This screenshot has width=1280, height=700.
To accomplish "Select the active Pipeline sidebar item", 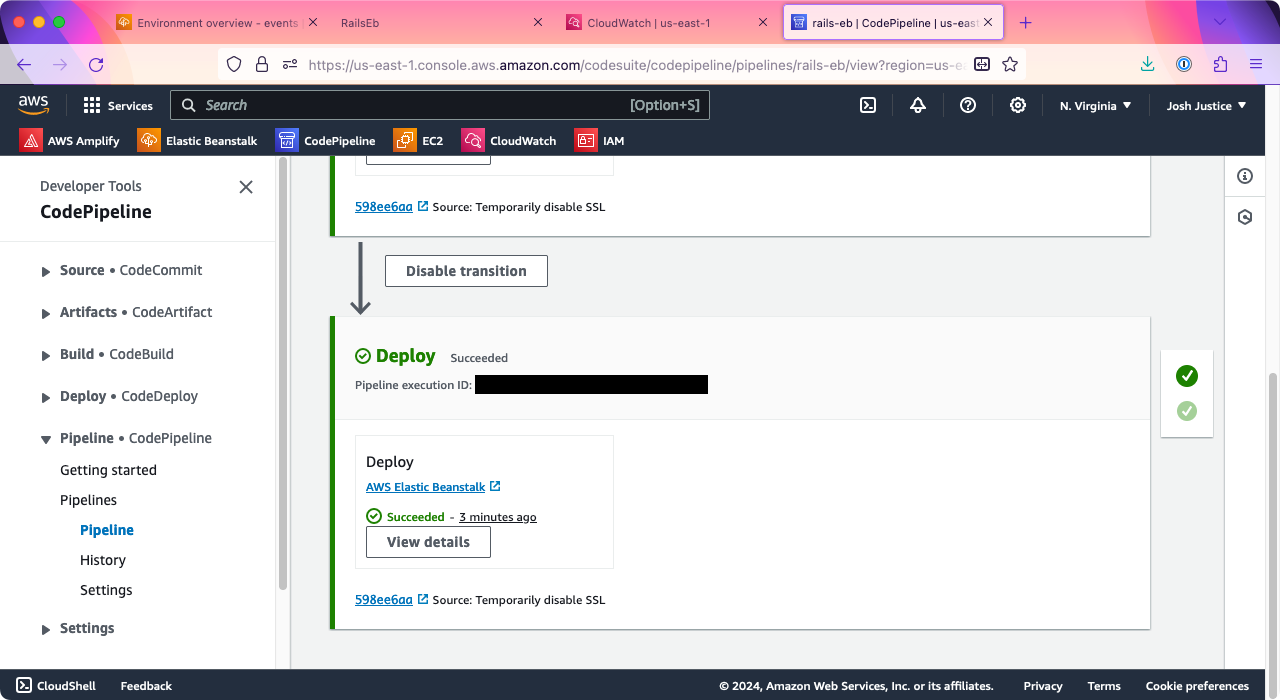I will pyautogui.click(x=107, y=530).
